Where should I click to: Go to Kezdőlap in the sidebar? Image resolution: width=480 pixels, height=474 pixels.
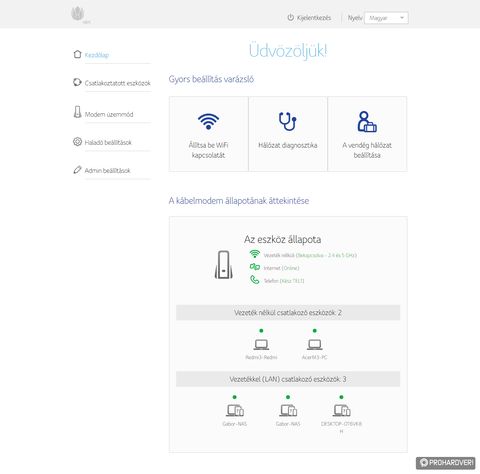pyautogui.click(x=97, y=55)
